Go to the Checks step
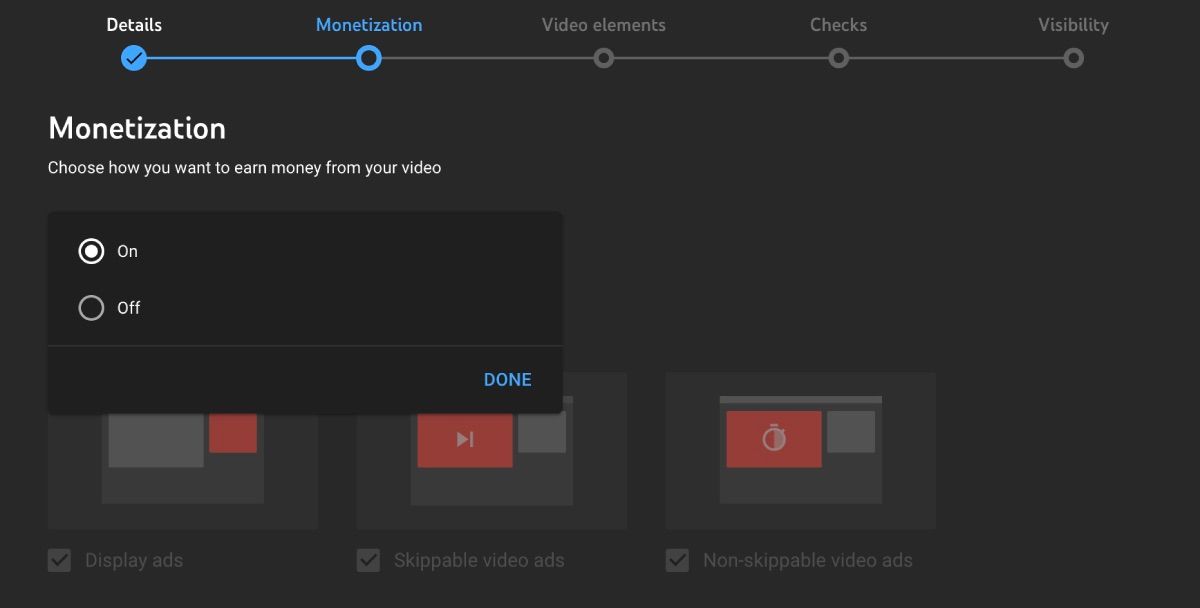 point(838,24)
